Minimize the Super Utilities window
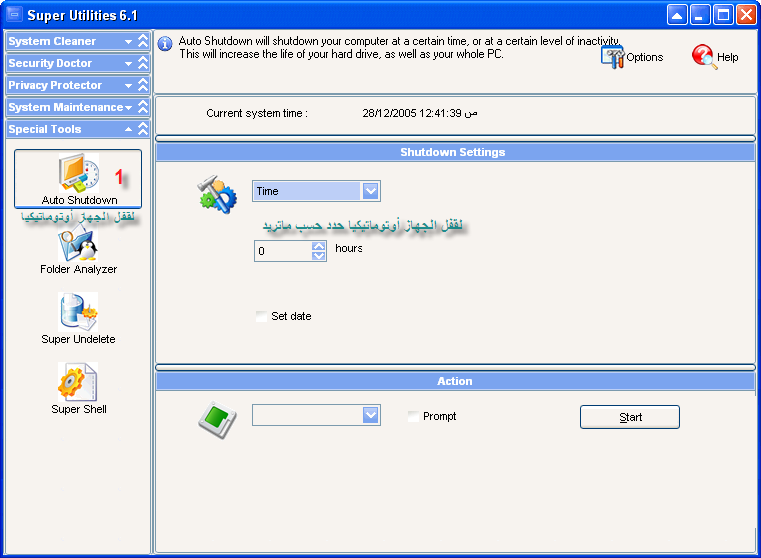The width and height of the screenshot is (761, 558). (x=700, y=15)
